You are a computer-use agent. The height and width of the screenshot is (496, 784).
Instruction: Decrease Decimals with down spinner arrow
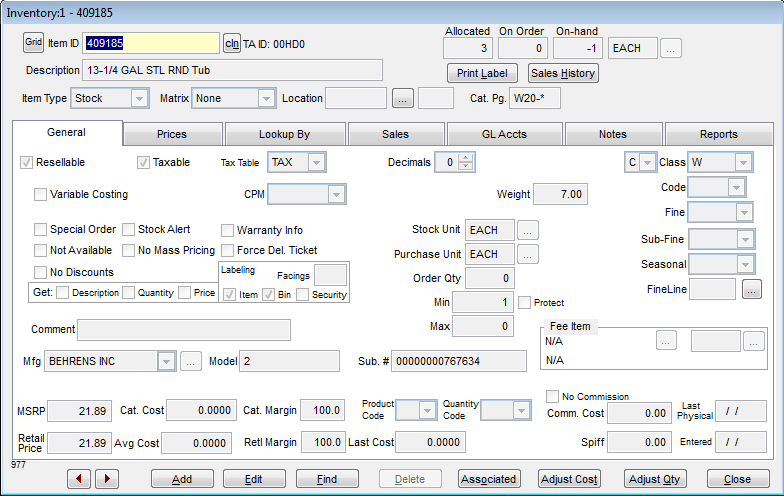(466, 166)
